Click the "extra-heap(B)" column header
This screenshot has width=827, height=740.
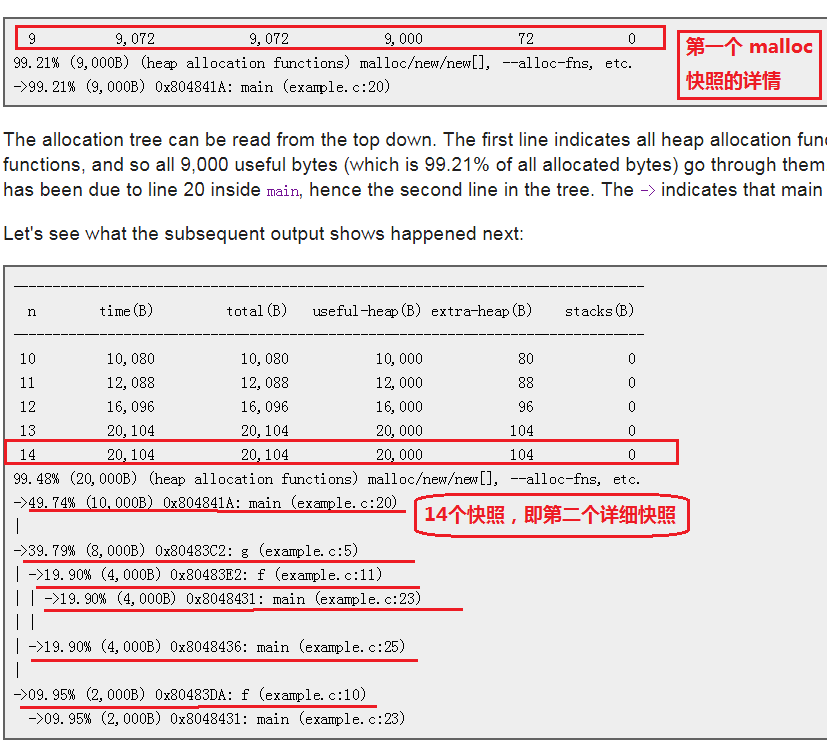[x=481, y=311]
